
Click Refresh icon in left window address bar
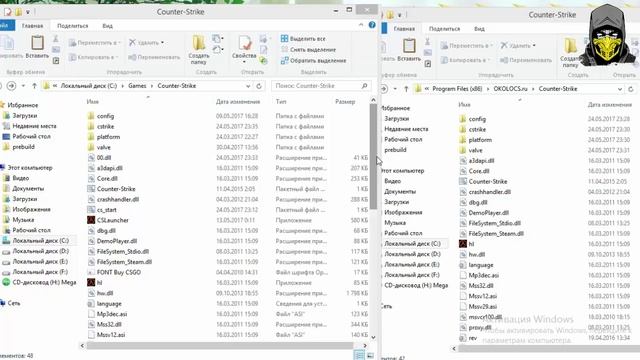click(259, 86)
